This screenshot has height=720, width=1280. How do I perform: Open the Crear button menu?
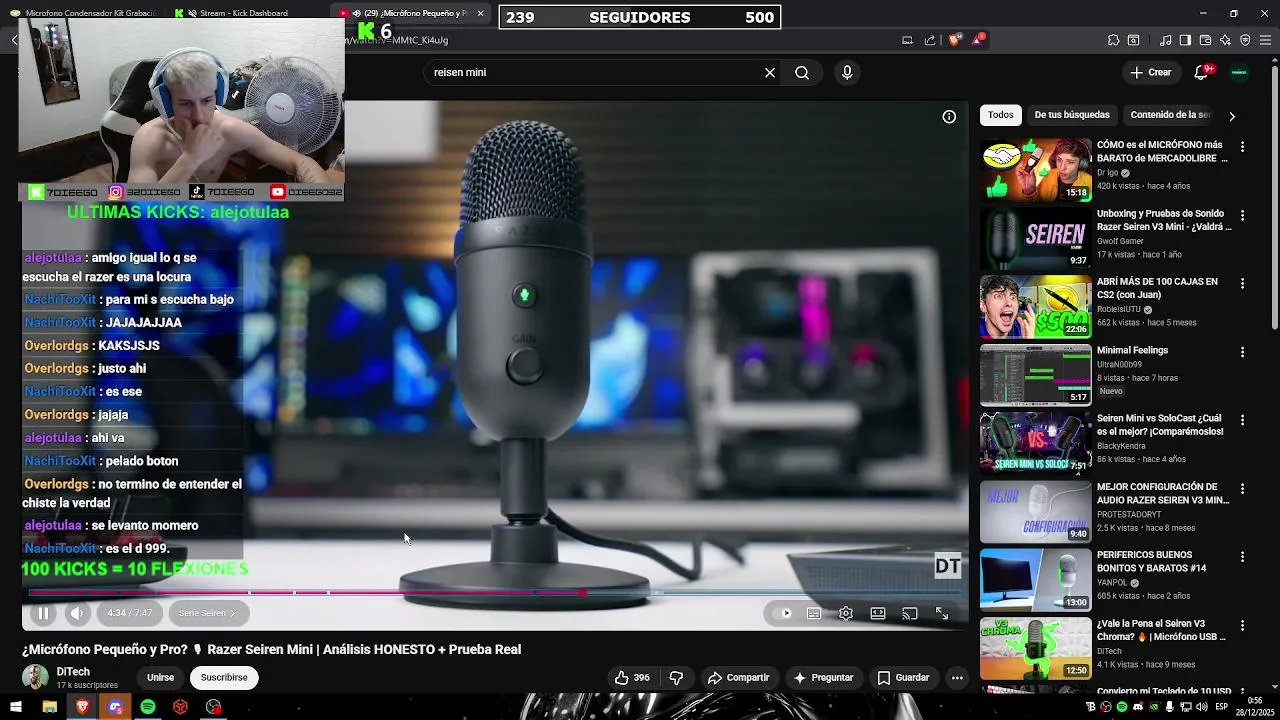click(1151, 72)
